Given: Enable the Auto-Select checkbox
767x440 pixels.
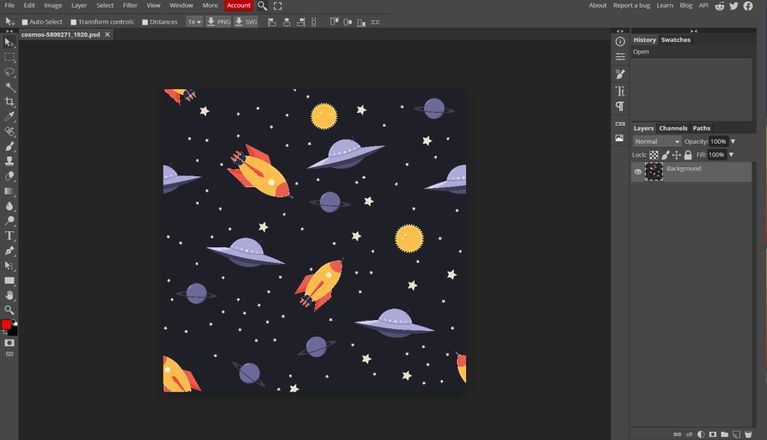Looking at the screenshot, I should coord(25,22).
